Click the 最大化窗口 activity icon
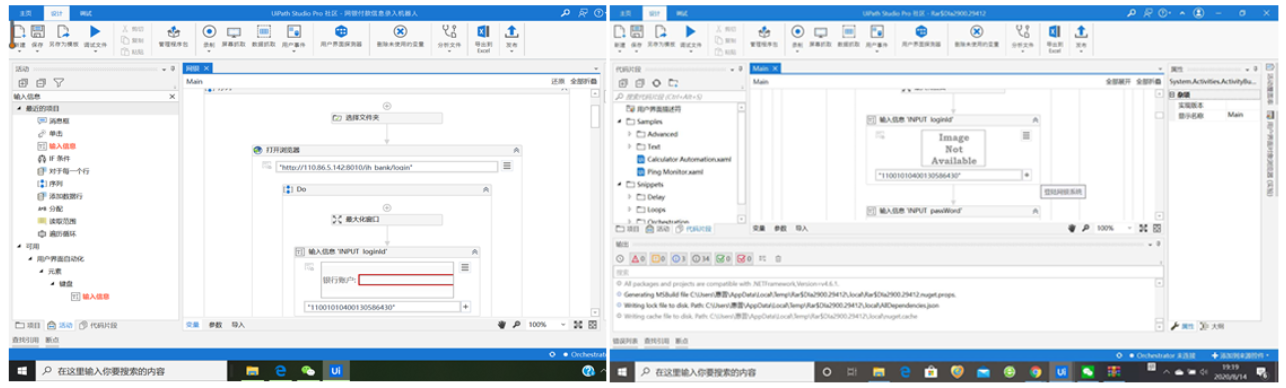The image size is (1286, 388). [337, 218]
